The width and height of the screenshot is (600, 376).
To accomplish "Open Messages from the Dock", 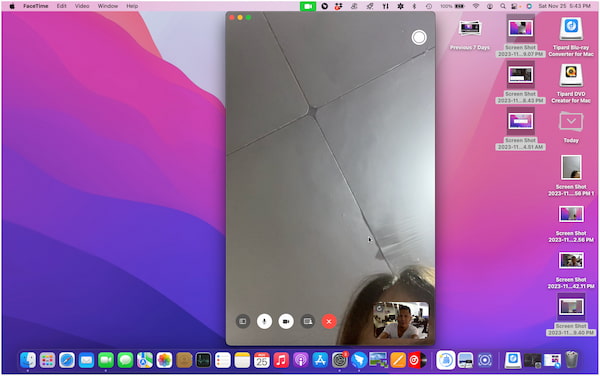I will 125,360.
